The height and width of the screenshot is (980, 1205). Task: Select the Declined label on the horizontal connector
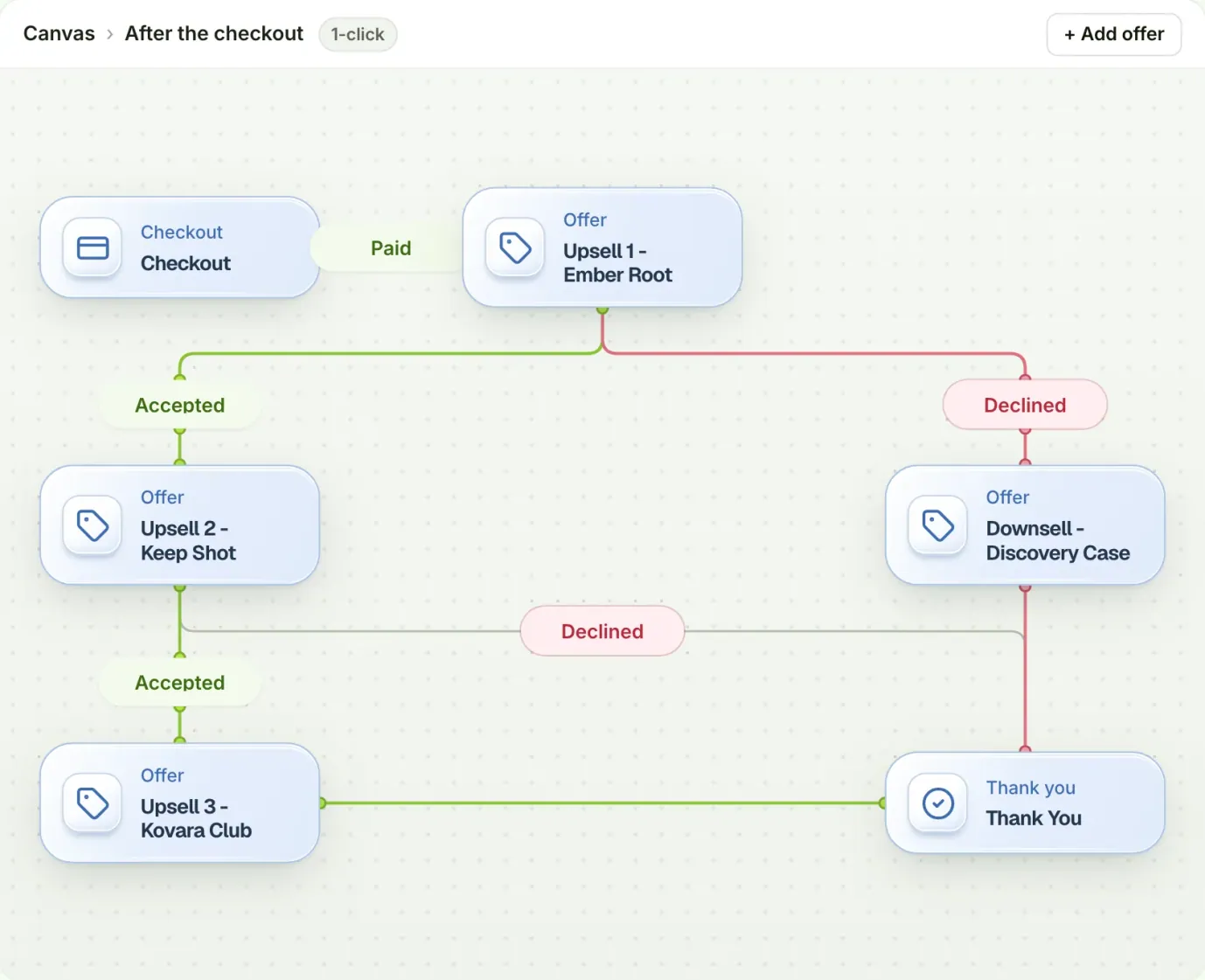pyautogui.click(x=602, y=631)
